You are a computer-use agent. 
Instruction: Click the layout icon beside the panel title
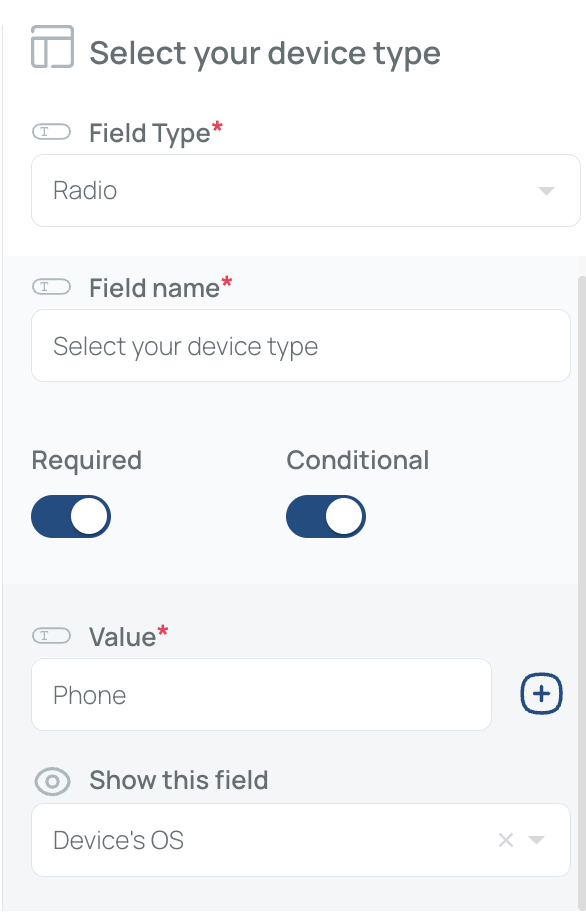point(52,47)
